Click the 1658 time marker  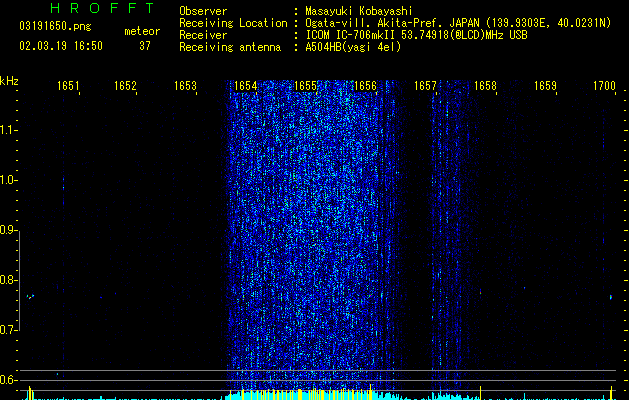485,86
